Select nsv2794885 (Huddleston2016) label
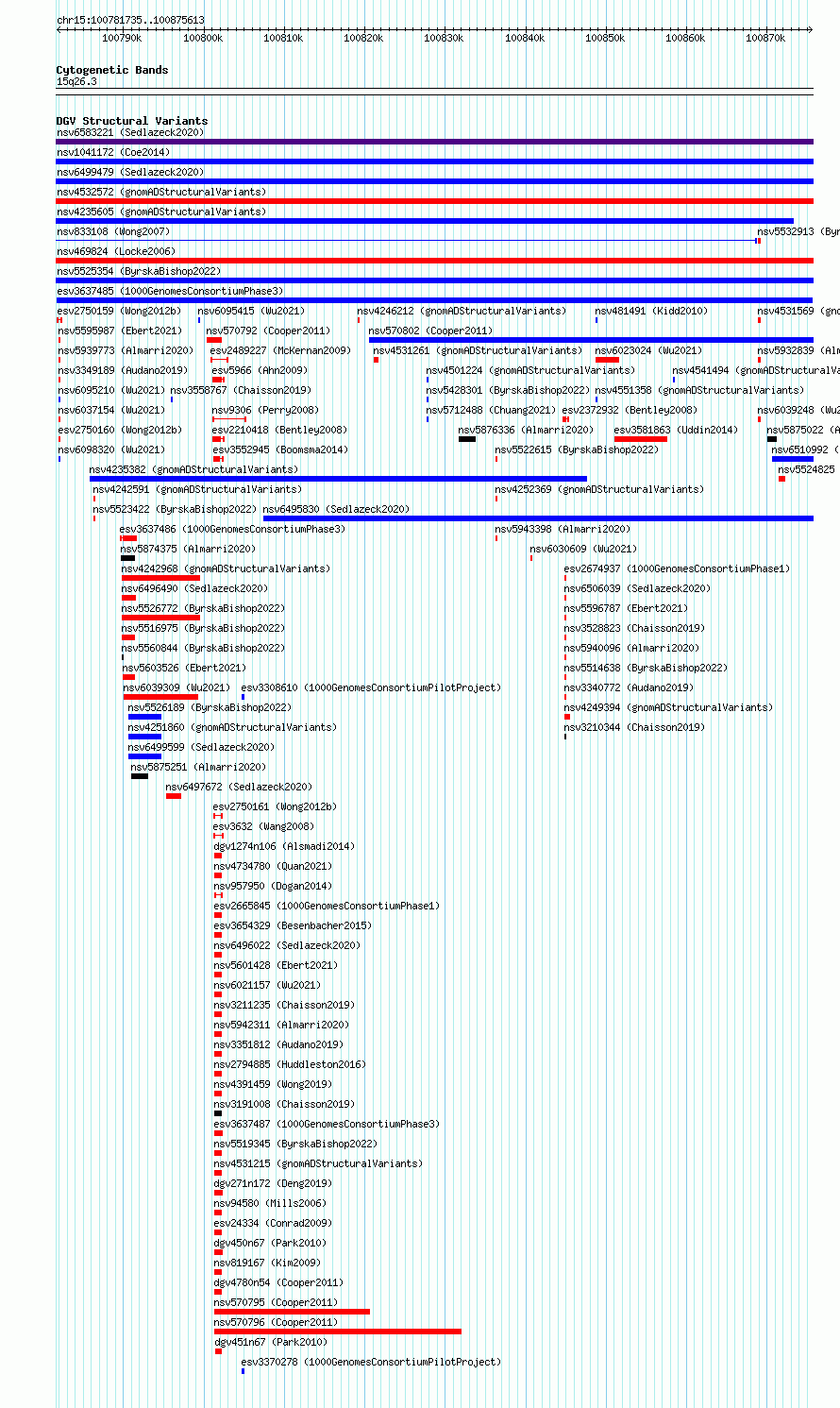This screenshot has width=840, height=1408. click(290, 1064)
